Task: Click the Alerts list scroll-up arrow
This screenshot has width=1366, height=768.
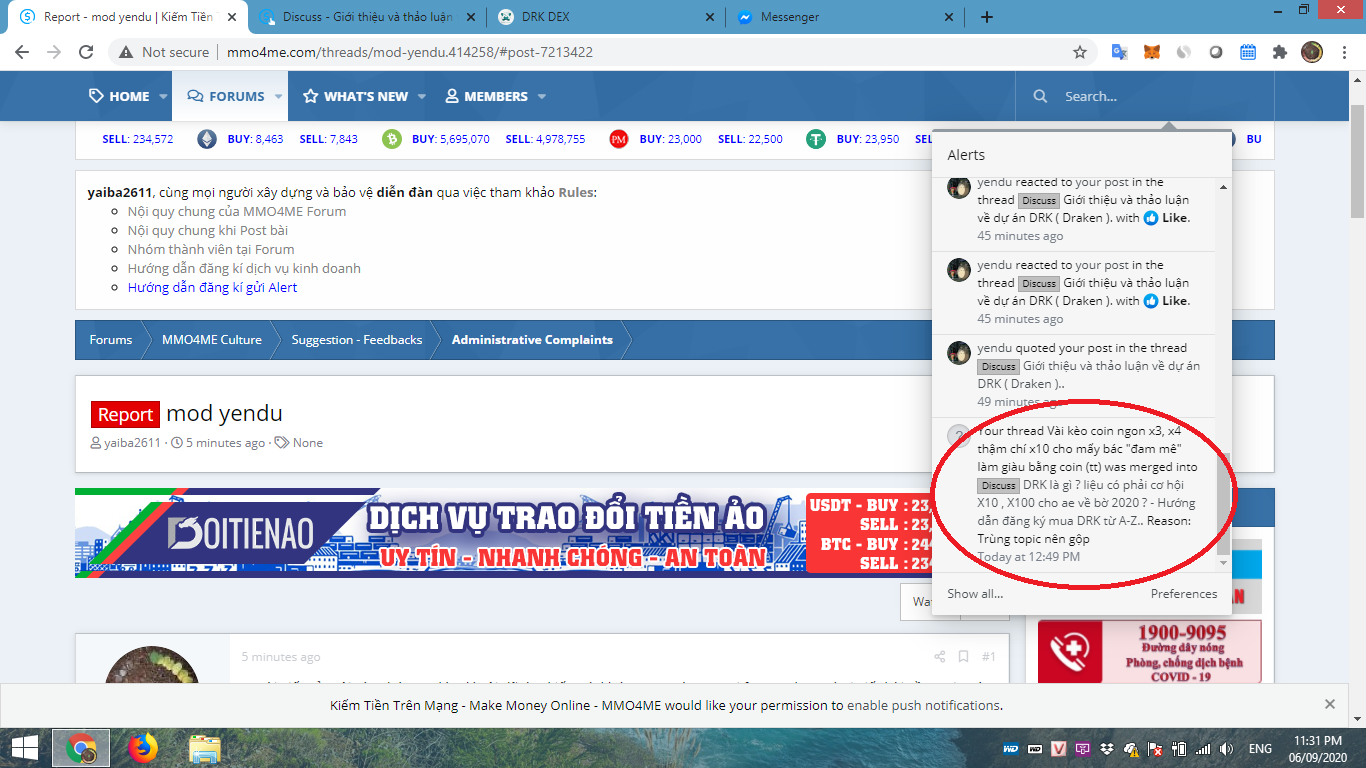Action: point(1223,186)
